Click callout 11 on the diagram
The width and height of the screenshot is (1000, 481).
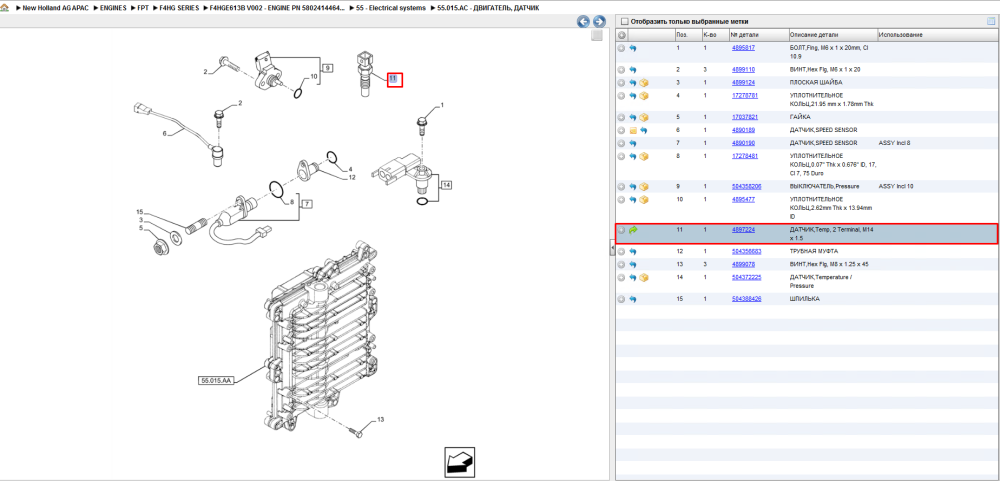[x=395, y=80]
